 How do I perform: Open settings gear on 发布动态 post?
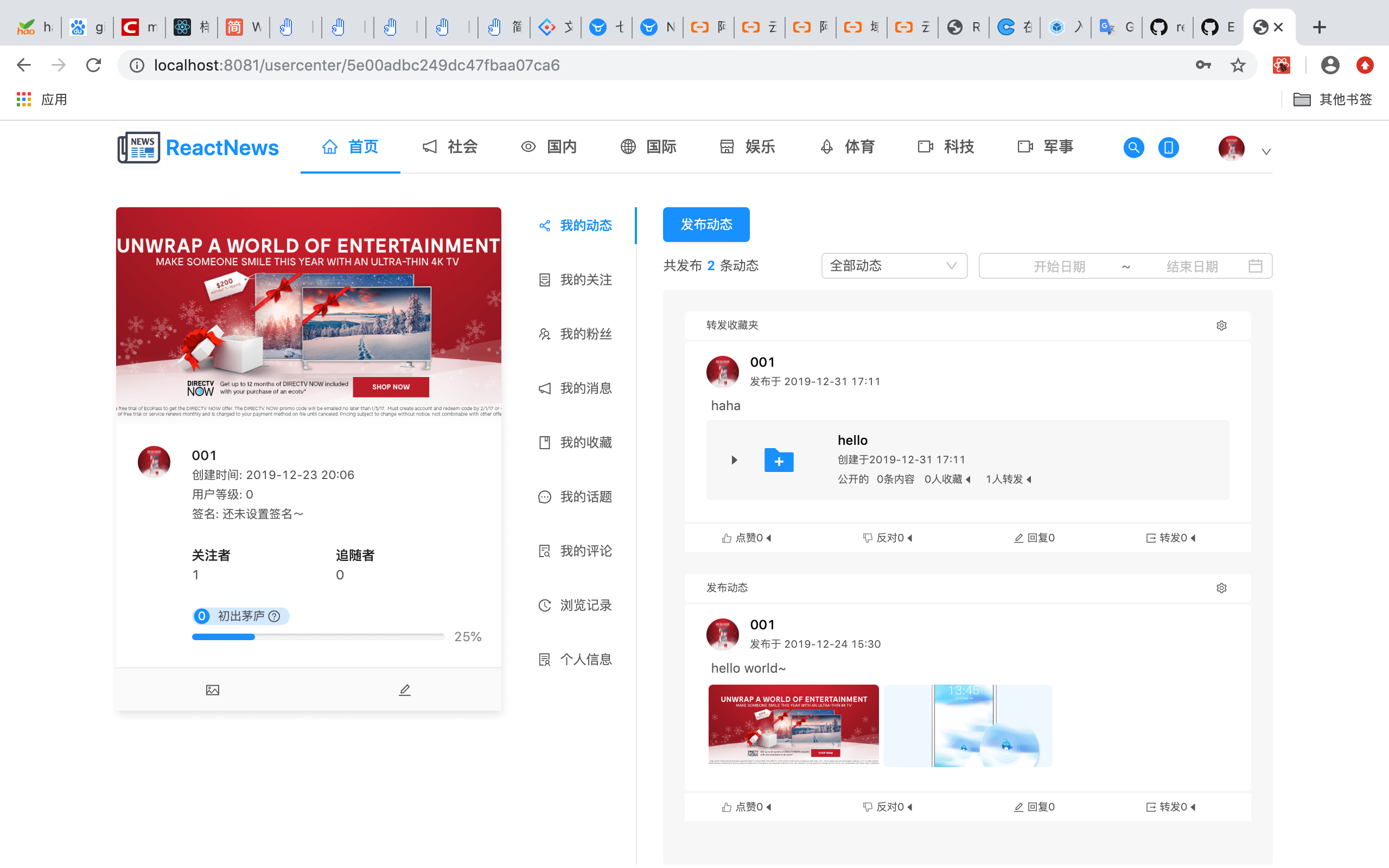tap(1221, 588)
